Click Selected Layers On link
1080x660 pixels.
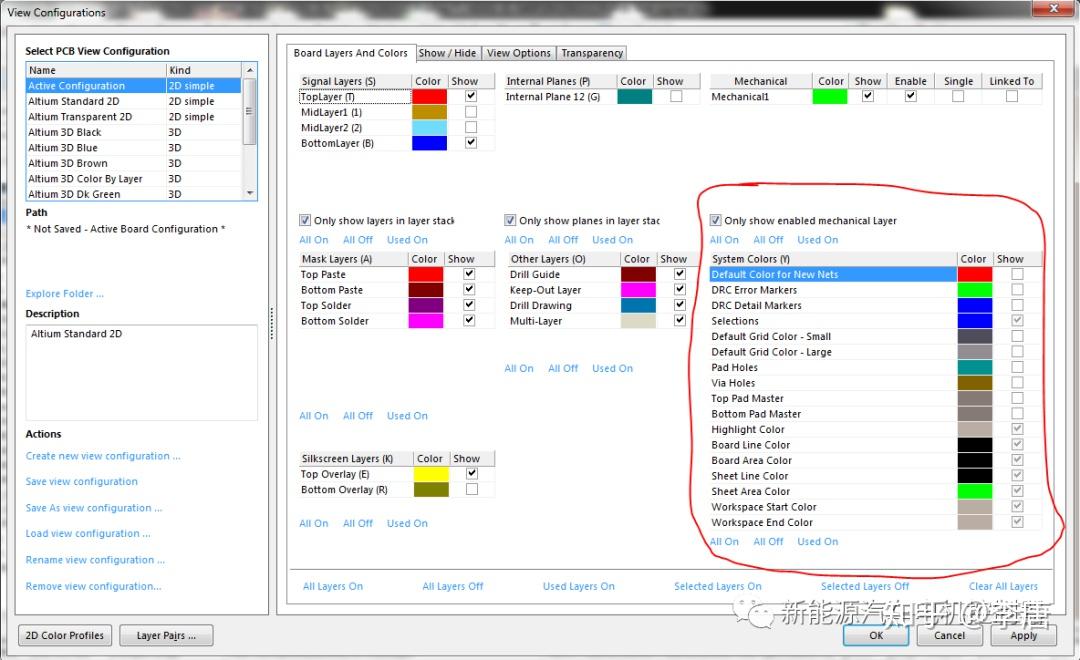pos(718,586)
